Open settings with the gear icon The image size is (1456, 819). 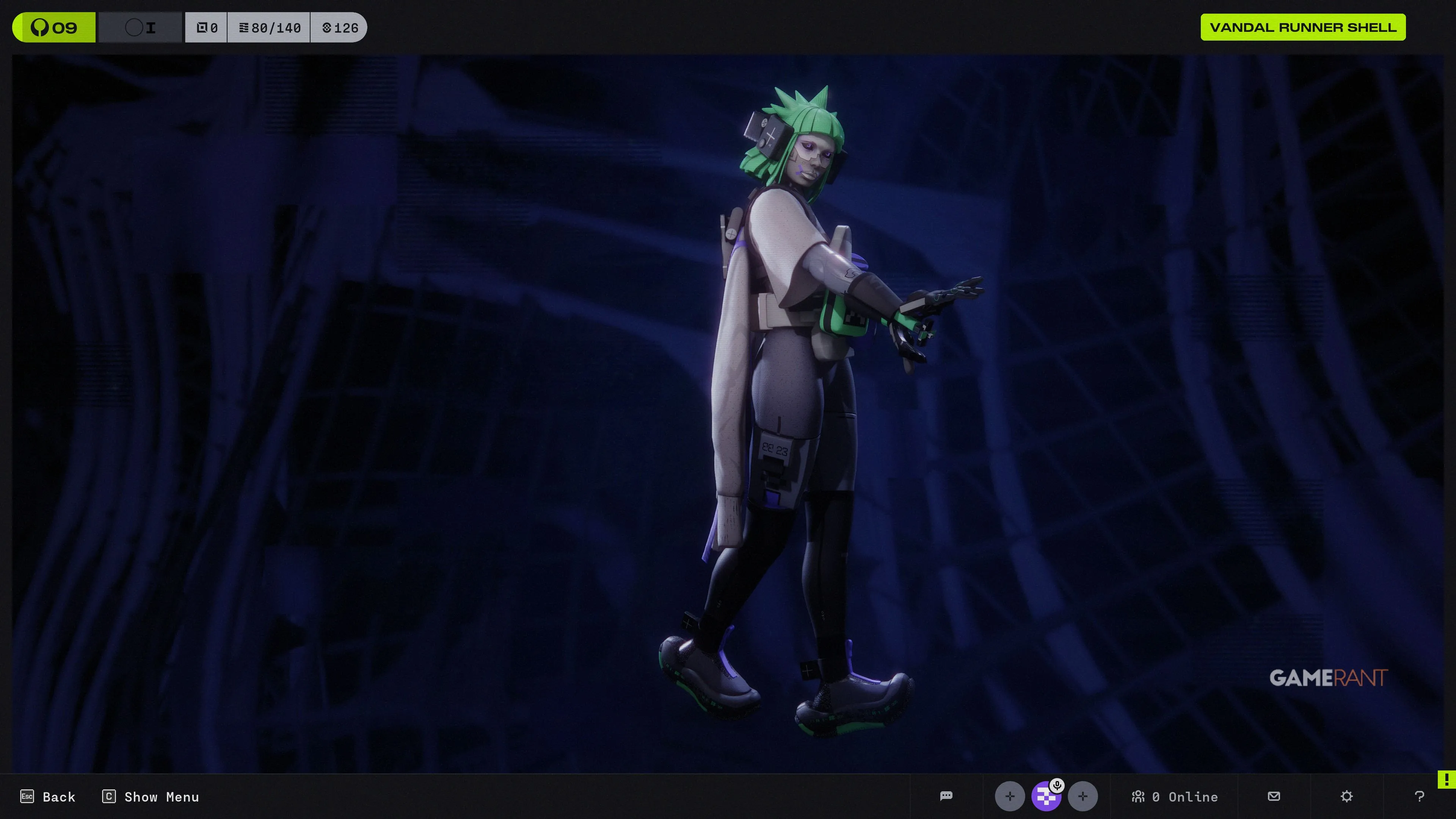1346,796
